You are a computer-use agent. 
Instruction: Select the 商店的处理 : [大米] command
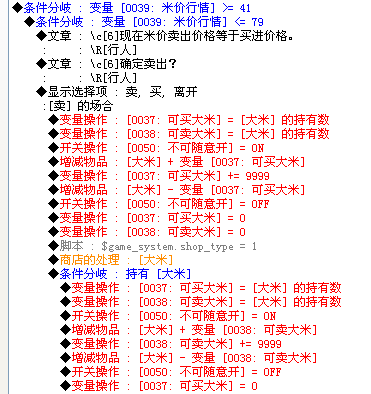[x=111, y=260]
